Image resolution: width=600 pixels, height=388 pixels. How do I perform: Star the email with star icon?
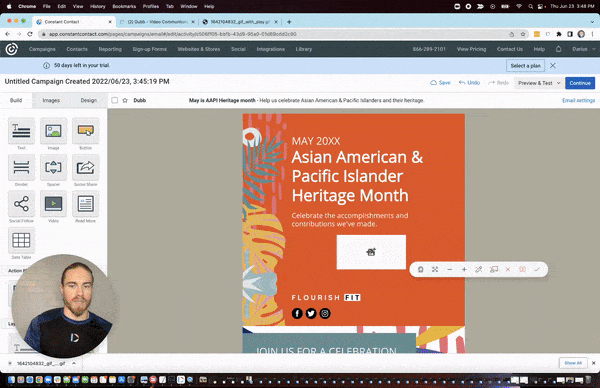pyautogui.click(x=125, y=100)
